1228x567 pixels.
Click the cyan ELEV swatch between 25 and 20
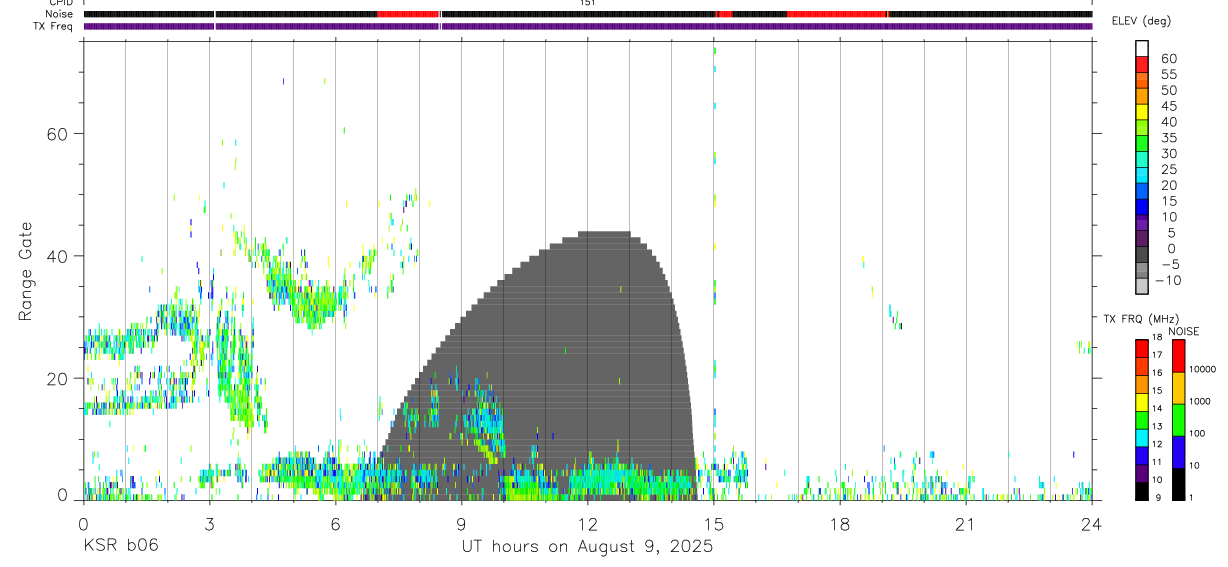point(1142,176)
